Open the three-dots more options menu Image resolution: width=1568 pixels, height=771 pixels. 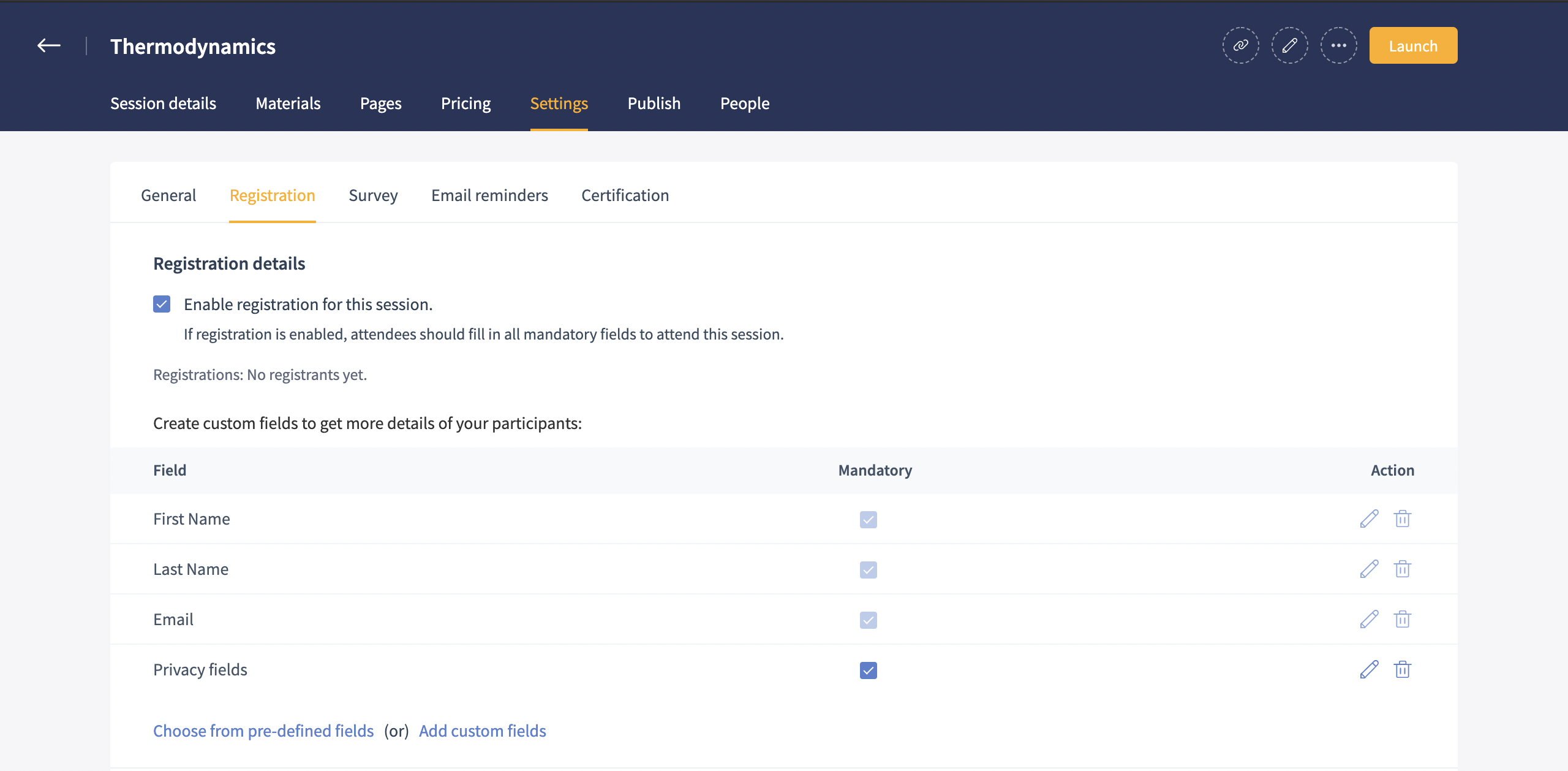[1338, 46]
